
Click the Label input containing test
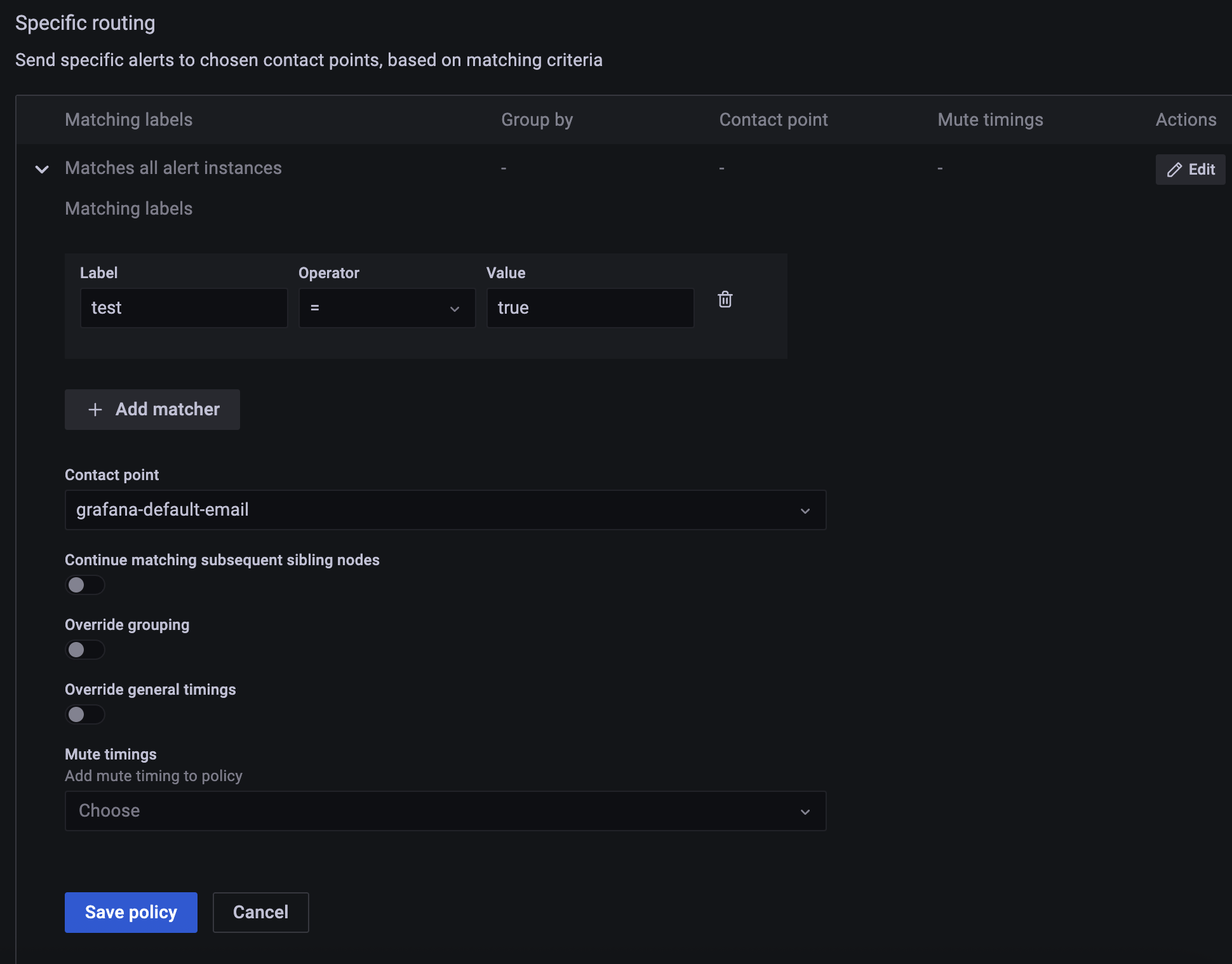click(184, 308)
